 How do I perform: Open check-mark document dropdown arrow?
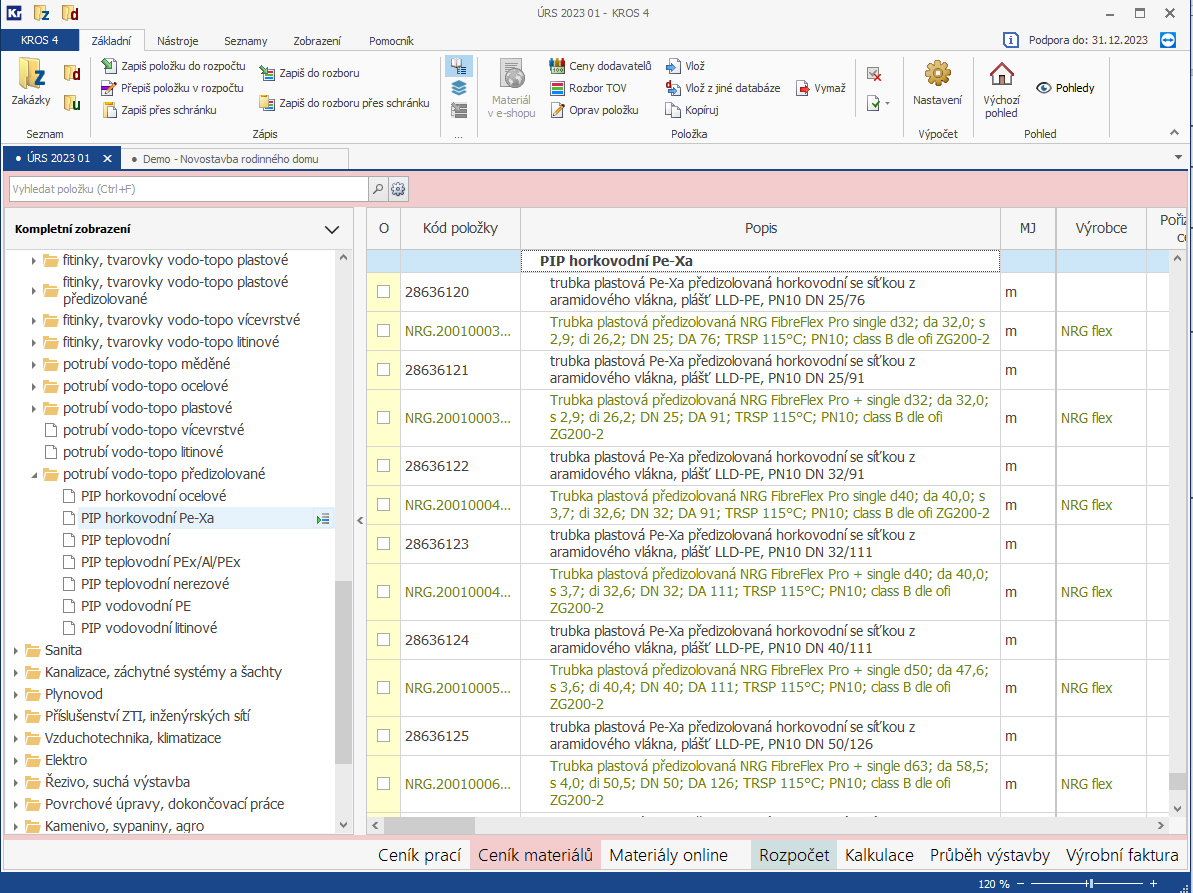887,103
